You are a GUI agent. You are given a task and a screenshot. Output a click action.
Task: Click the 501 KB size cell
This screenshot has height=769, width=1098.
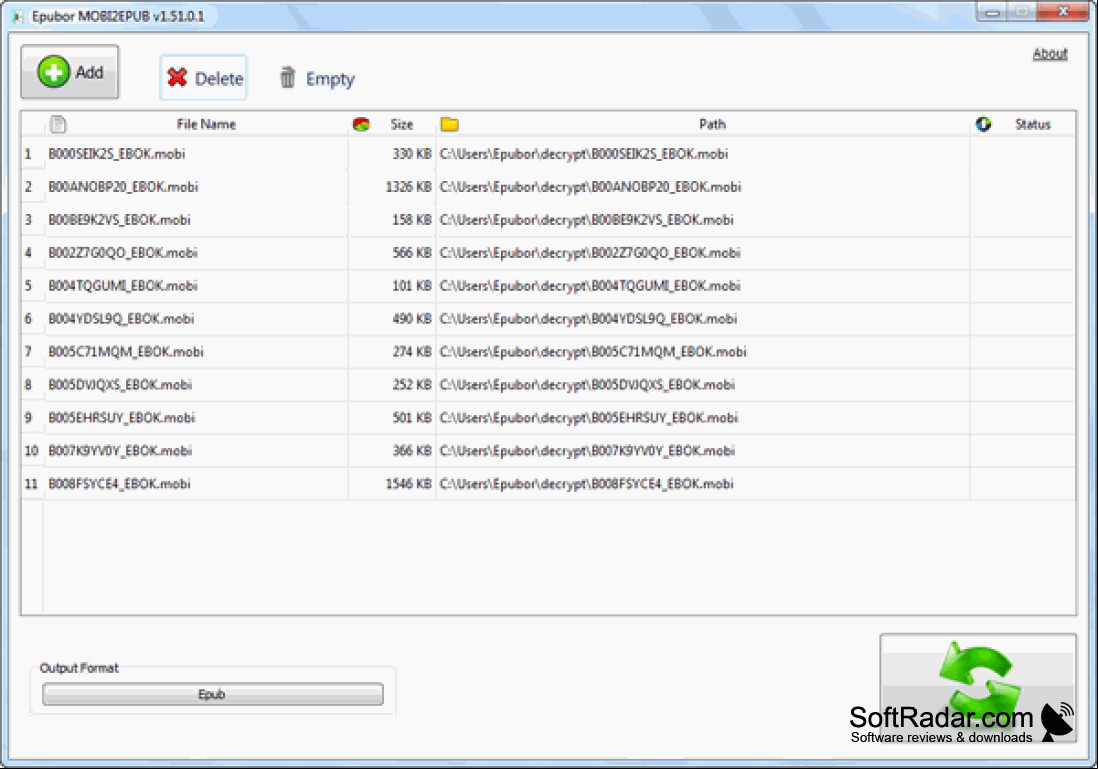[x=412, y=417]
